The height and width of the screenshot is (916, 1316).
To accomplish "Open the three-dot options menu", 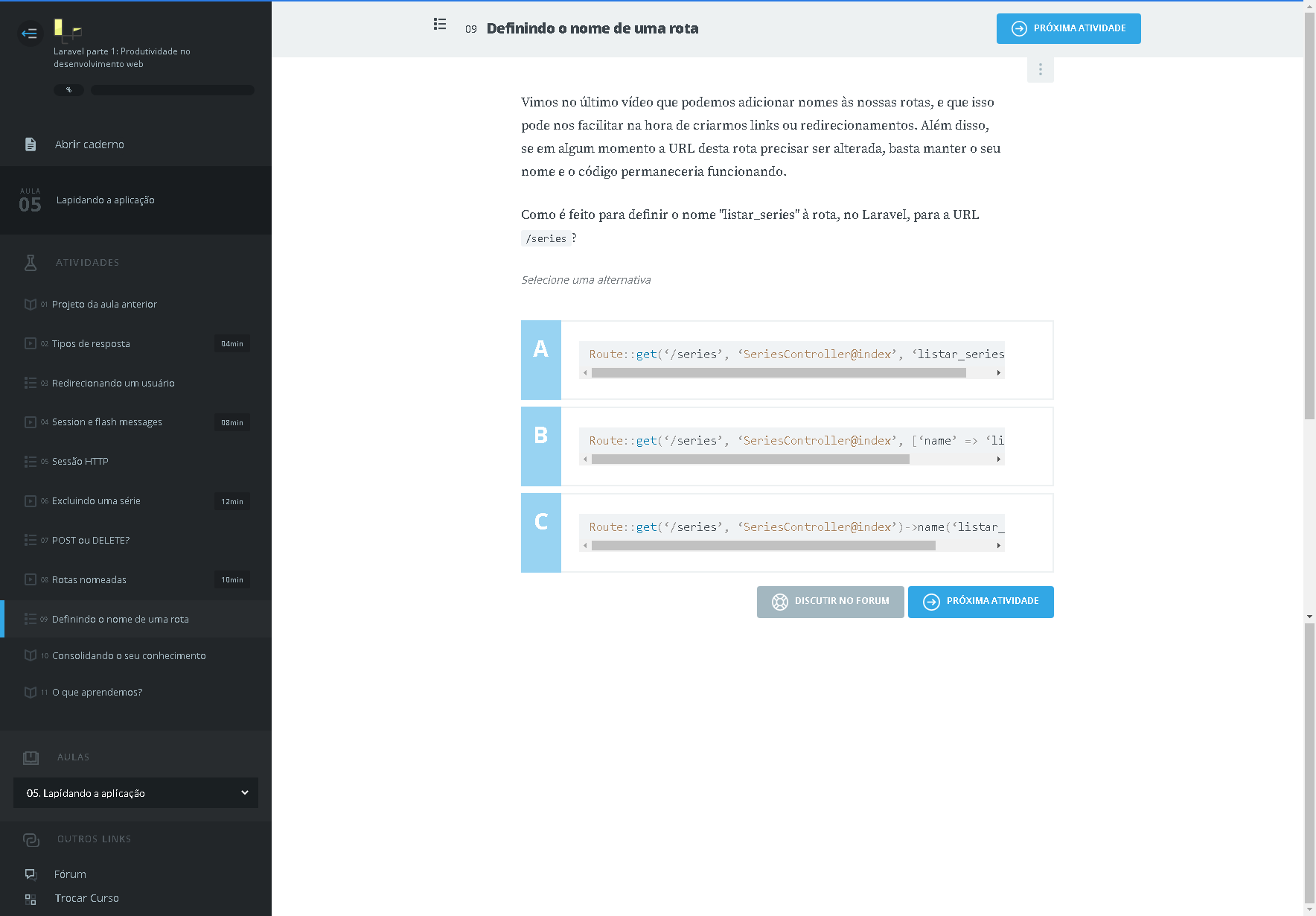I will [x=1040, y=69].
